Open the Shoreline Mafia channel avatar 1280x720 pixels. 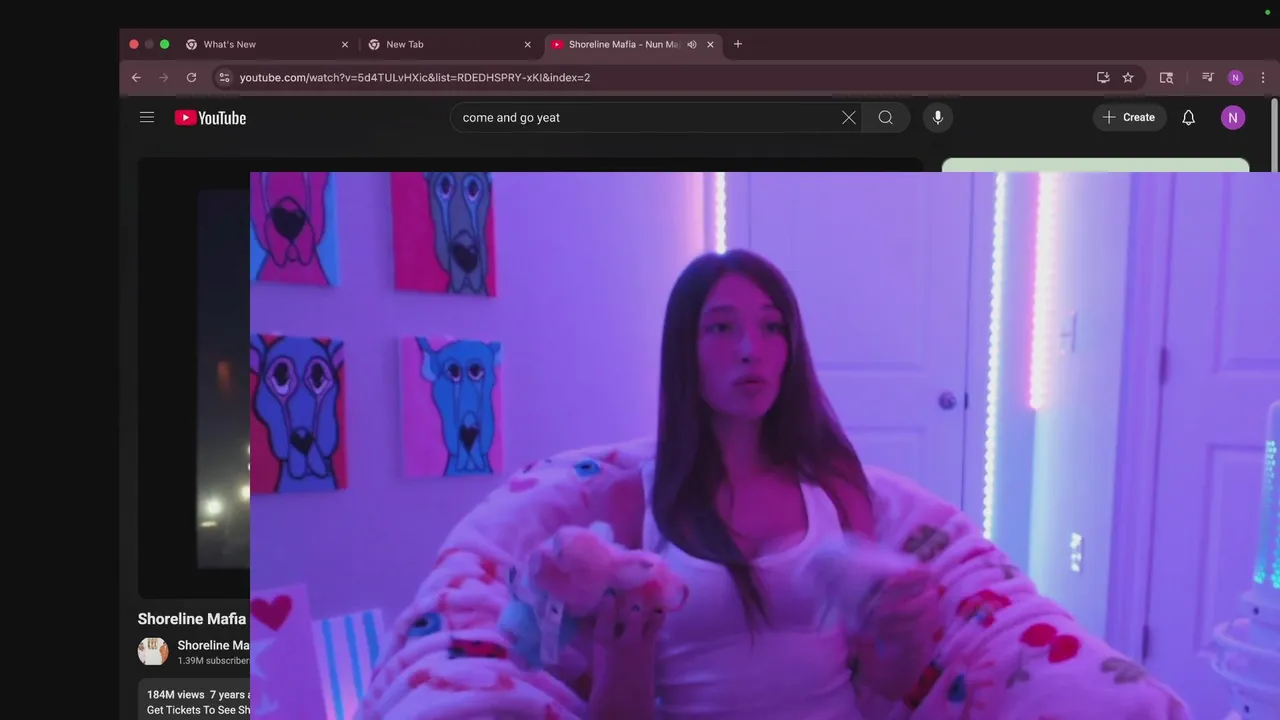153,651
